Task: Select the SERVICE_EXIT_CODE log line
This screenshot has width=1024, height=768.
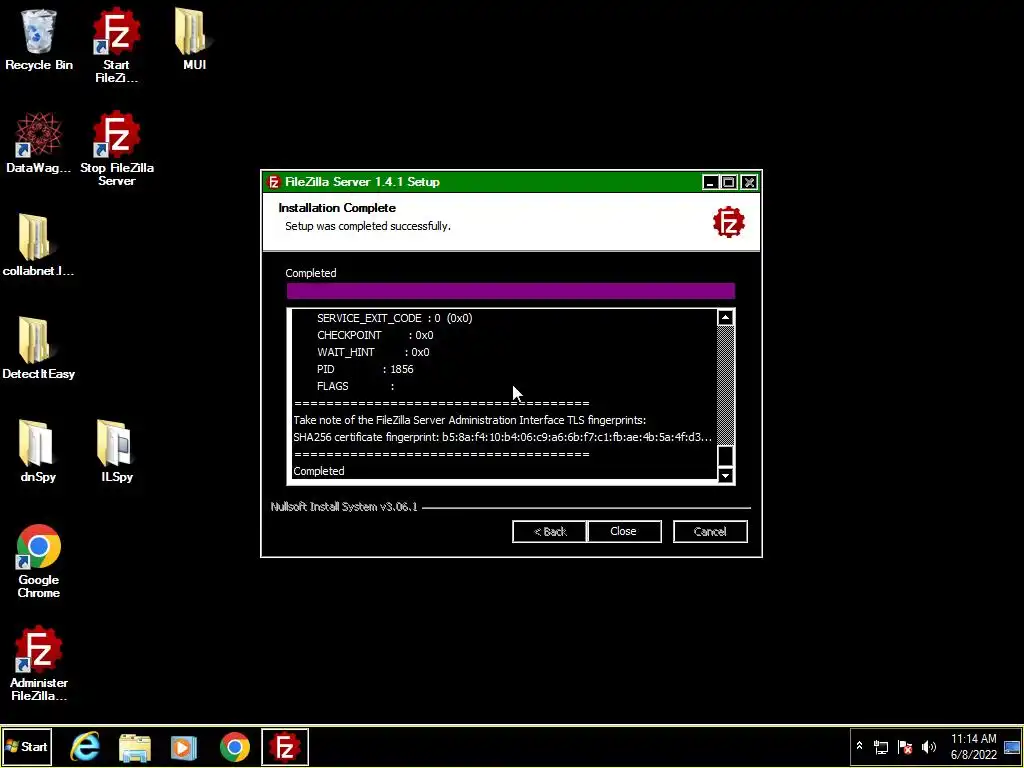Action: tap(394, 318)
